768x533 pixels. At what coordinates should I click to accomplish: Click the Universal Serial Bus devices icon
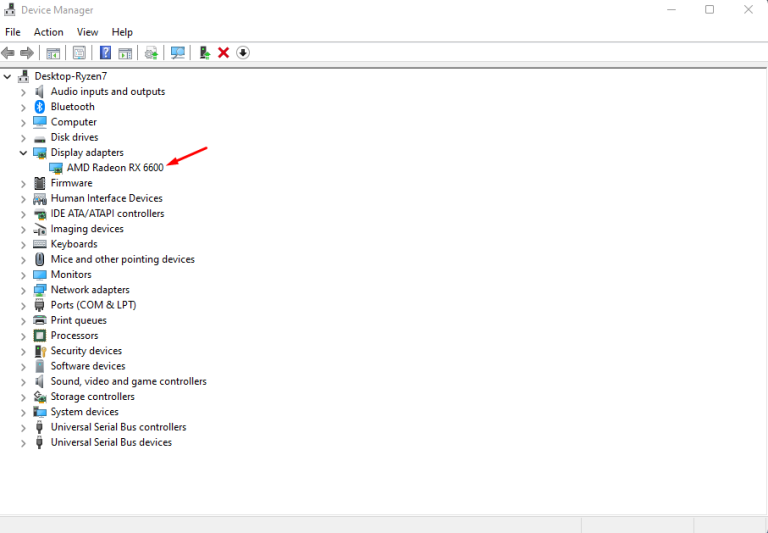(40, 442)
